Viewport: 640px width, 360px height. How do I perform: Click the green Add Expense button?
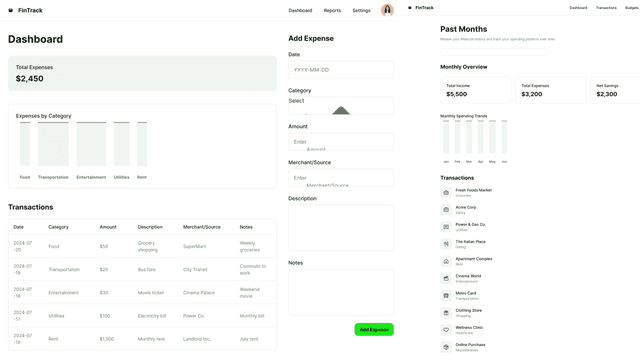point(374,329)
